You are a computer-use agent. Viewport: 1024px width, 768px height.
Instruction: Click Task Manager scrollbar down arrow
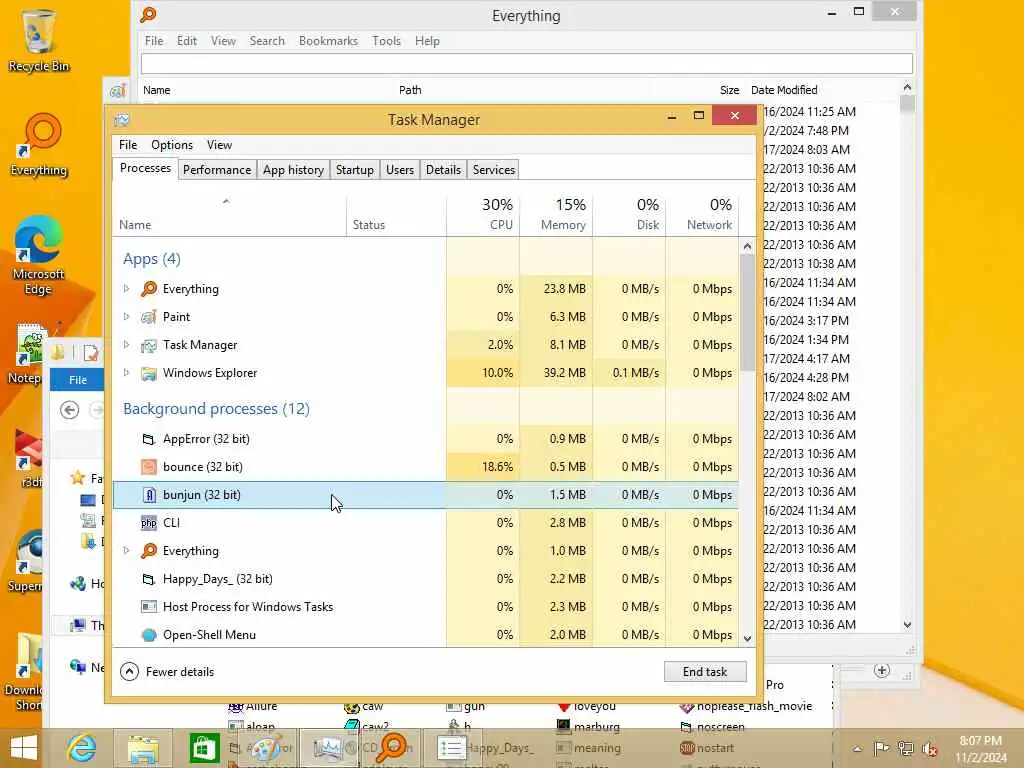[x=748, y=639]
